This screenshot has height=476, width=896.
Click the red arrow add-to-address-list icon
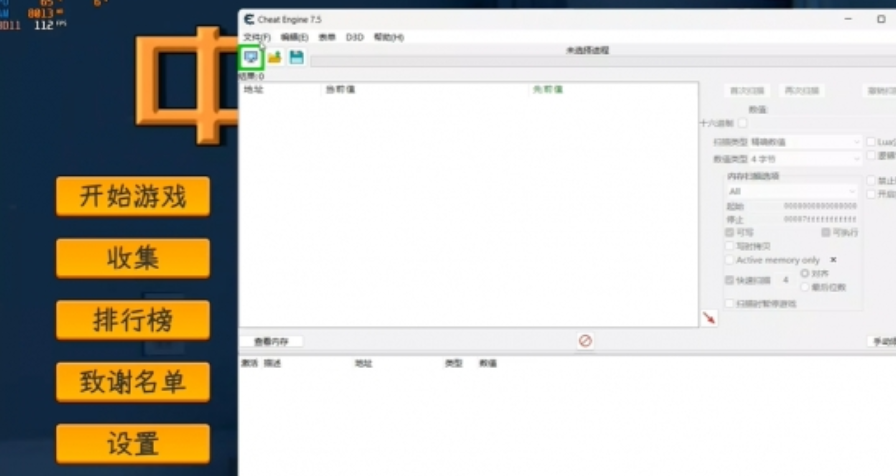(709, 317)
